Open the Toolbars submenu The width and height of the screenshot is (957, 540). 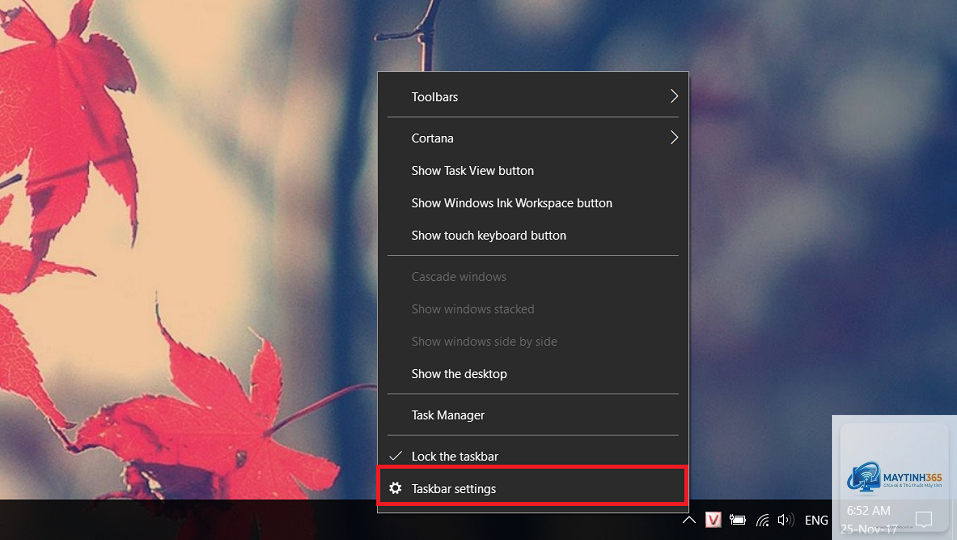(533, 96)
